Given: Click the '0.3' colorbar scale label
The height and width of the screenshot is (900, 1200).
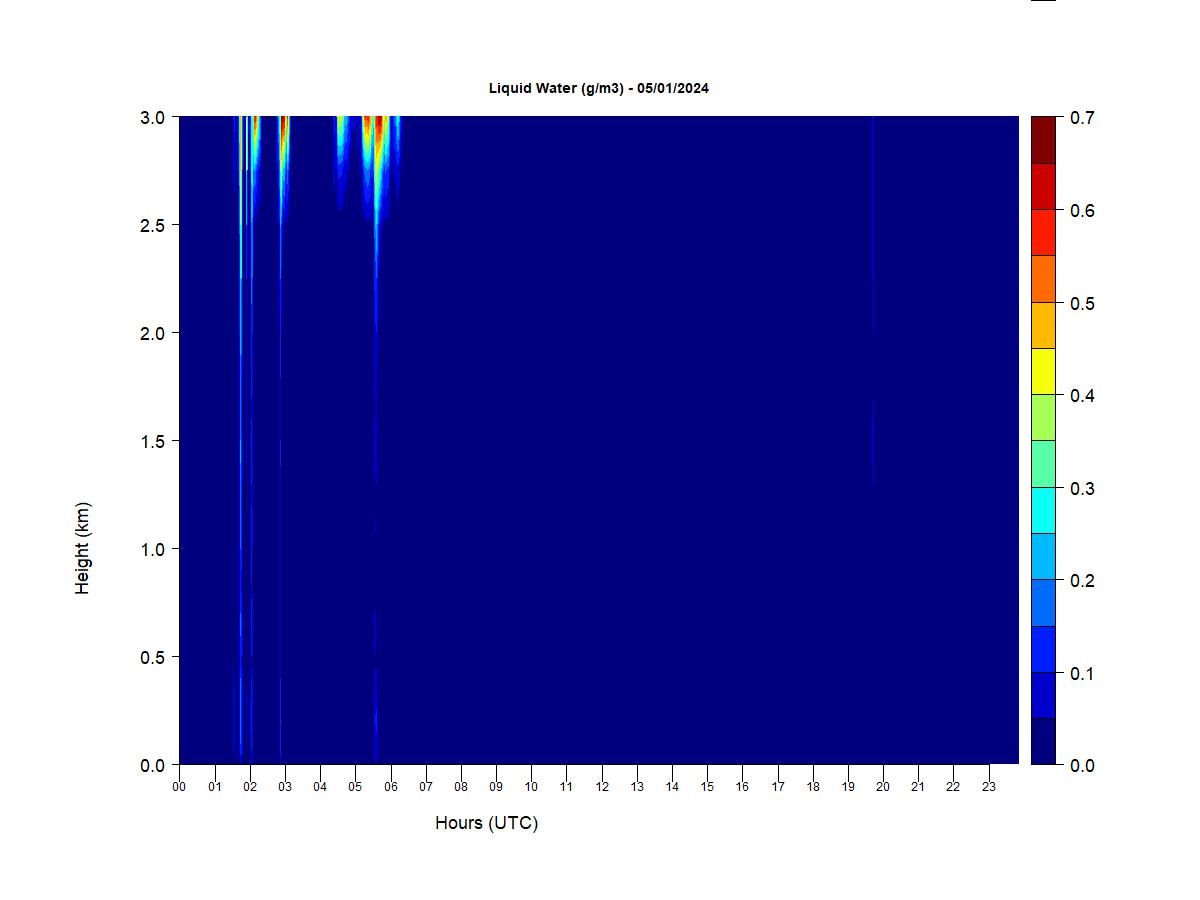Looking at the screenshot, I should [x=1081, y=488].
